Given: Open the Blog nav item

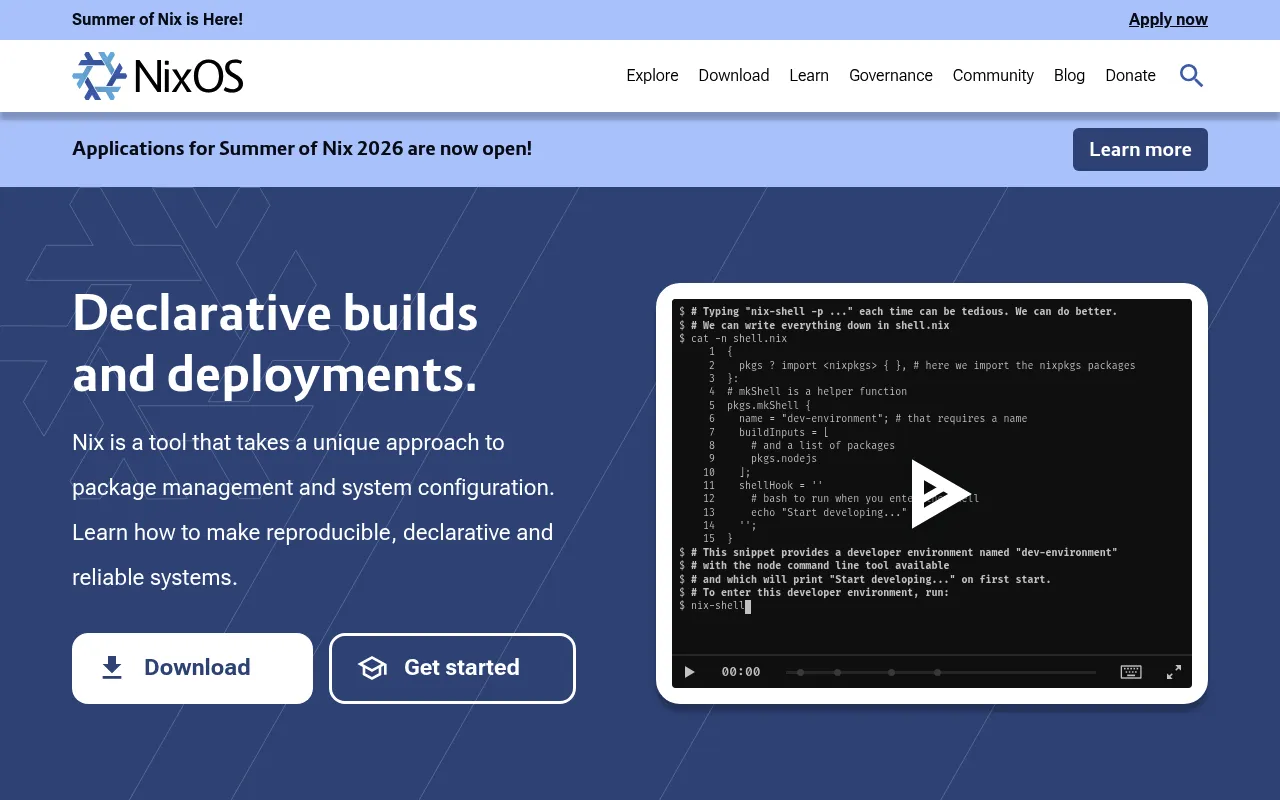Looking at the screenshot, I should click(1069, 75).
